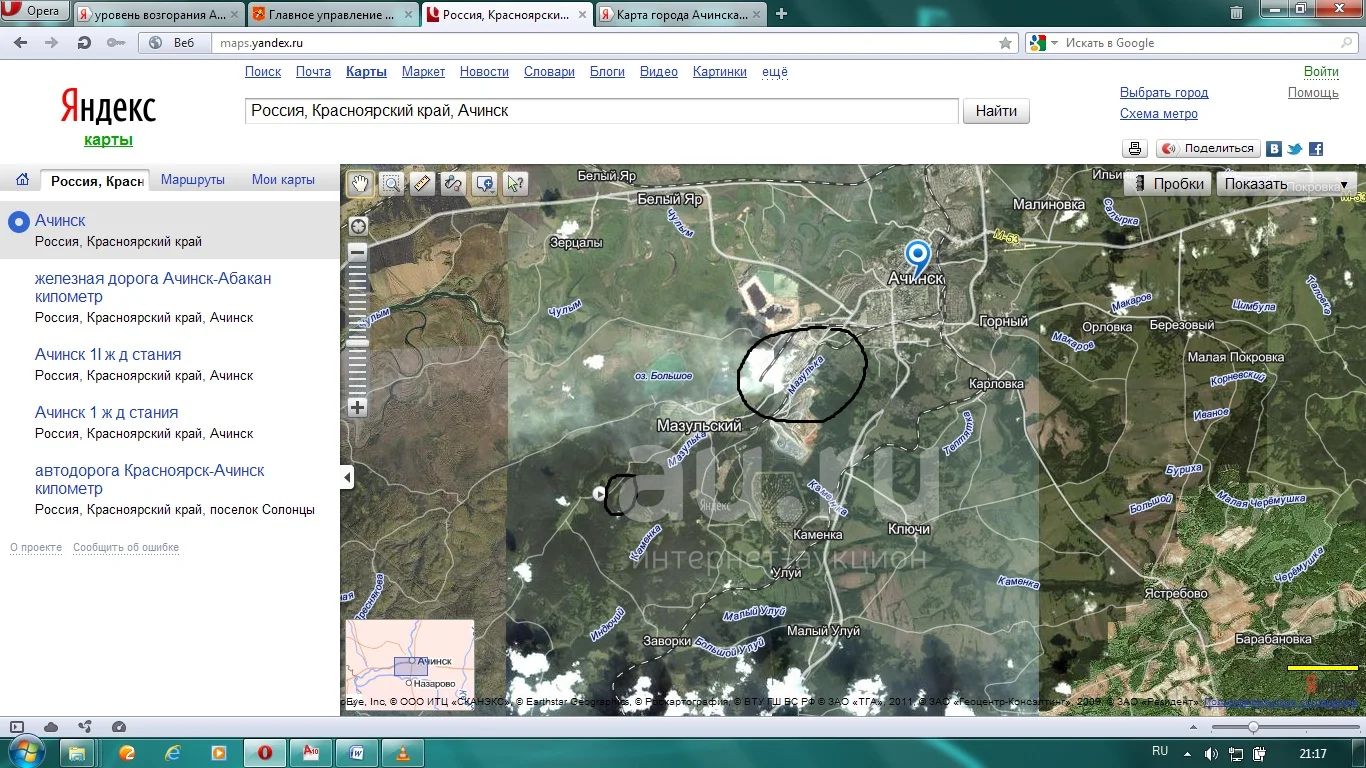The width and height of the screenshot is (1366, 768).
Task: Click the browser reload button
Action: (x=85, y=43)
